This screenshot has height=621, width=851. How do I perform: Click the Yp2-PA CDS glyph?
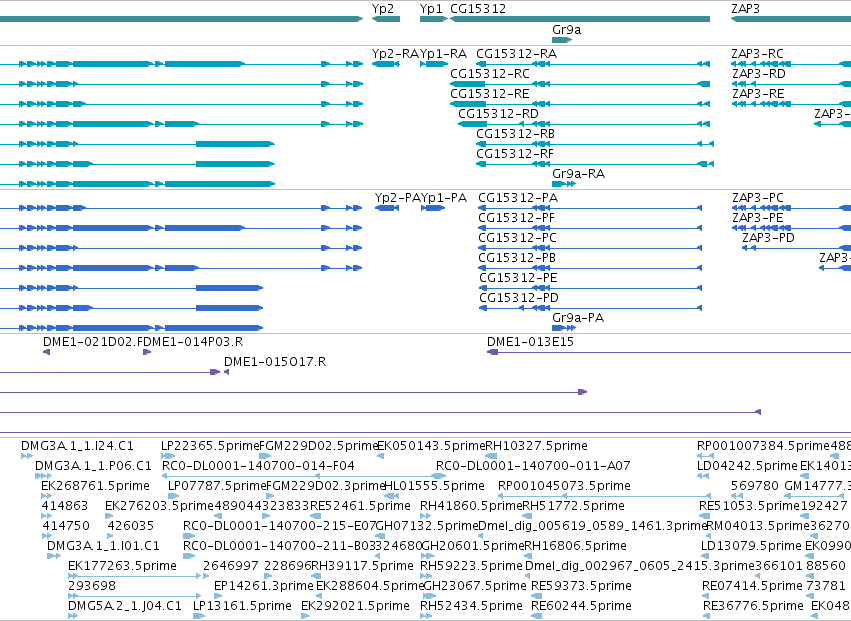tap(387, 208)
